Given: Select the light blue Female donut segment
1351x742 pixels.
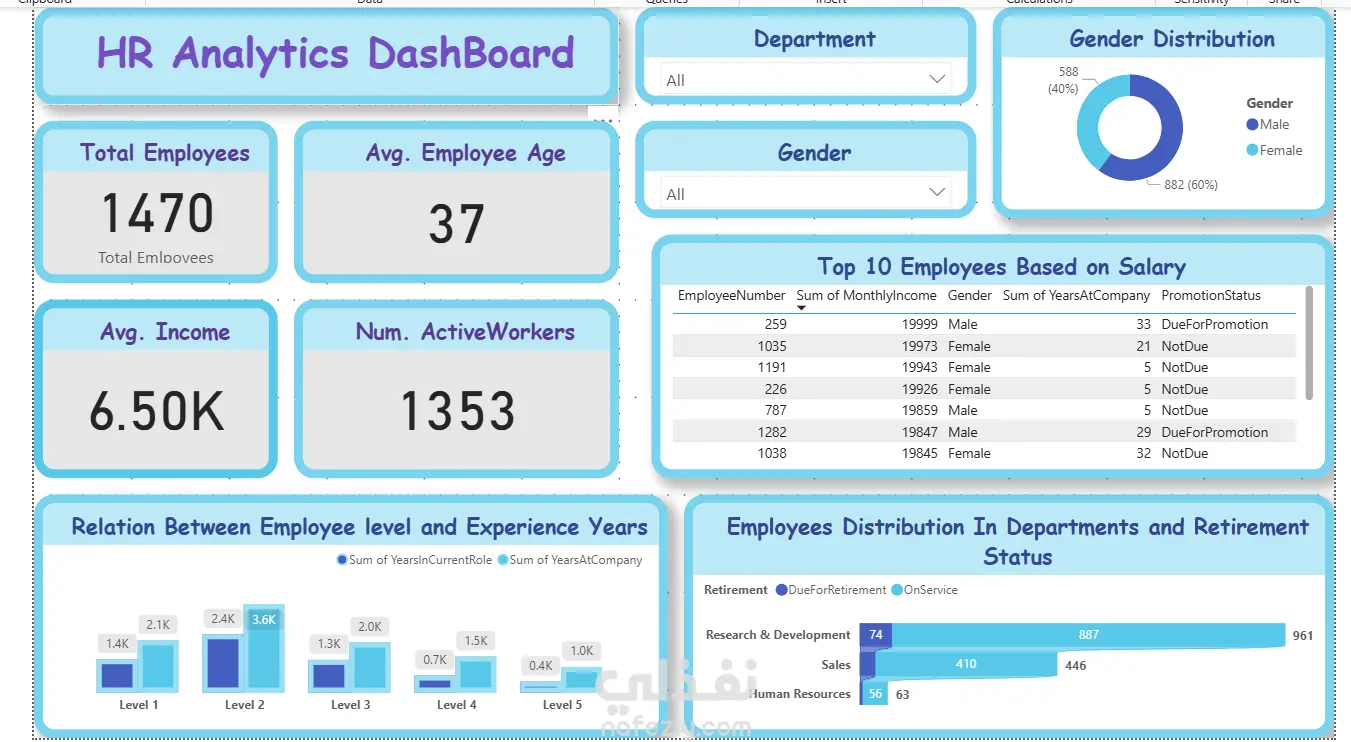Looking at the screenshot, I should click(1090, 118).
